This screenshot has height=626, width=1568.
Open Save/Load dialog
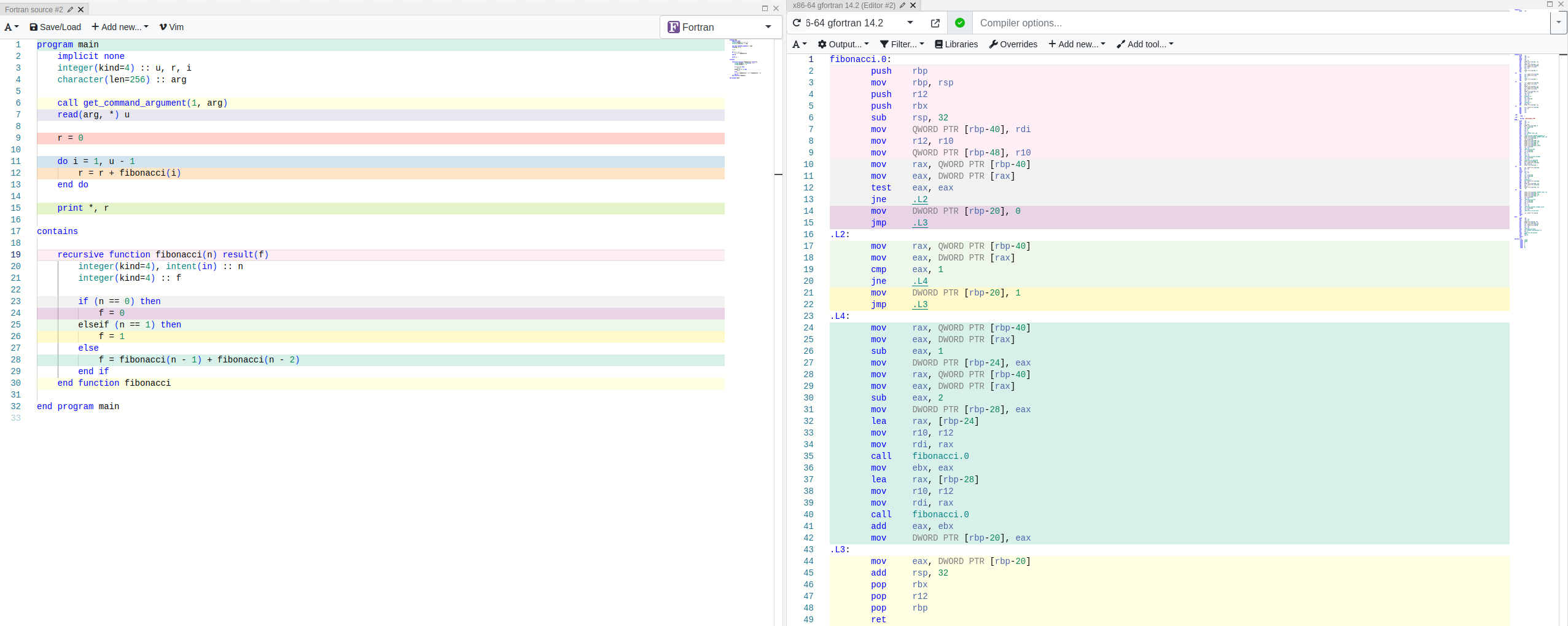(55, 27)
